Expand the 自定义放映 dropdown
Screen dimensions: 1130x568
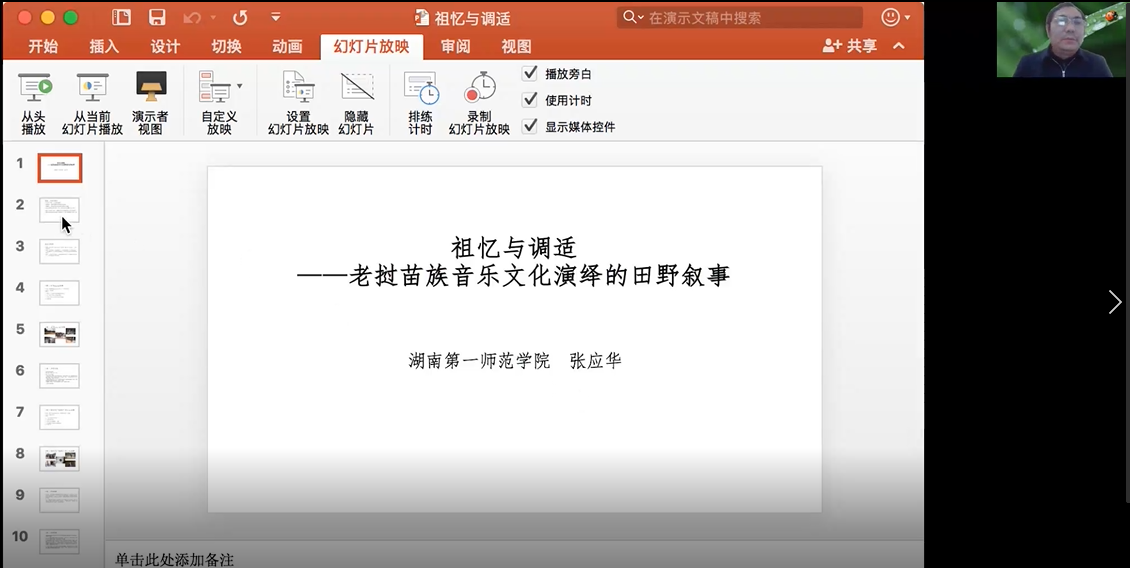(239, 87)
